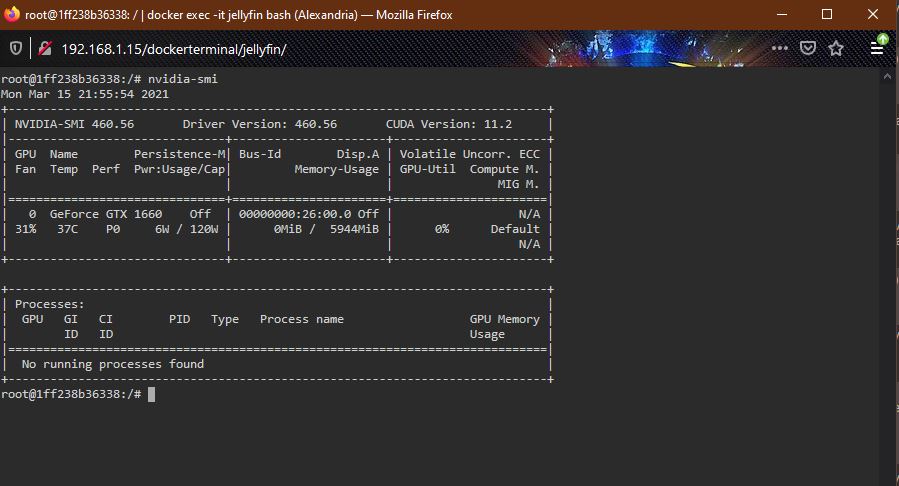Image resolution: width=899 pixels, height=486 pixels.
Task: Click the 'nvidia-smi' command text
Action: click(x=183, y=79)
